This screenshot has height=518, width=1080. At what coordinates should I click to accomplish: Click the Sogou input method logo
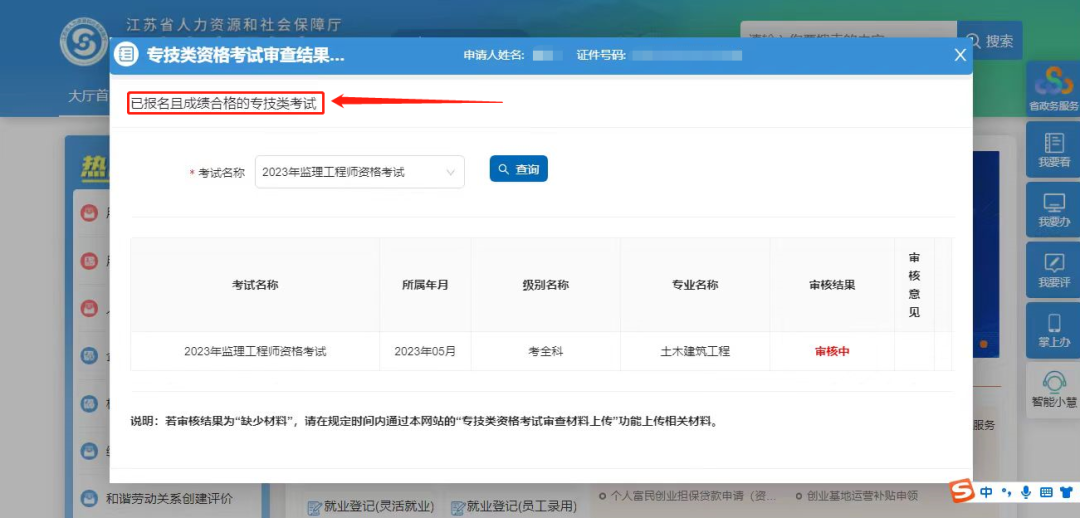961,492
